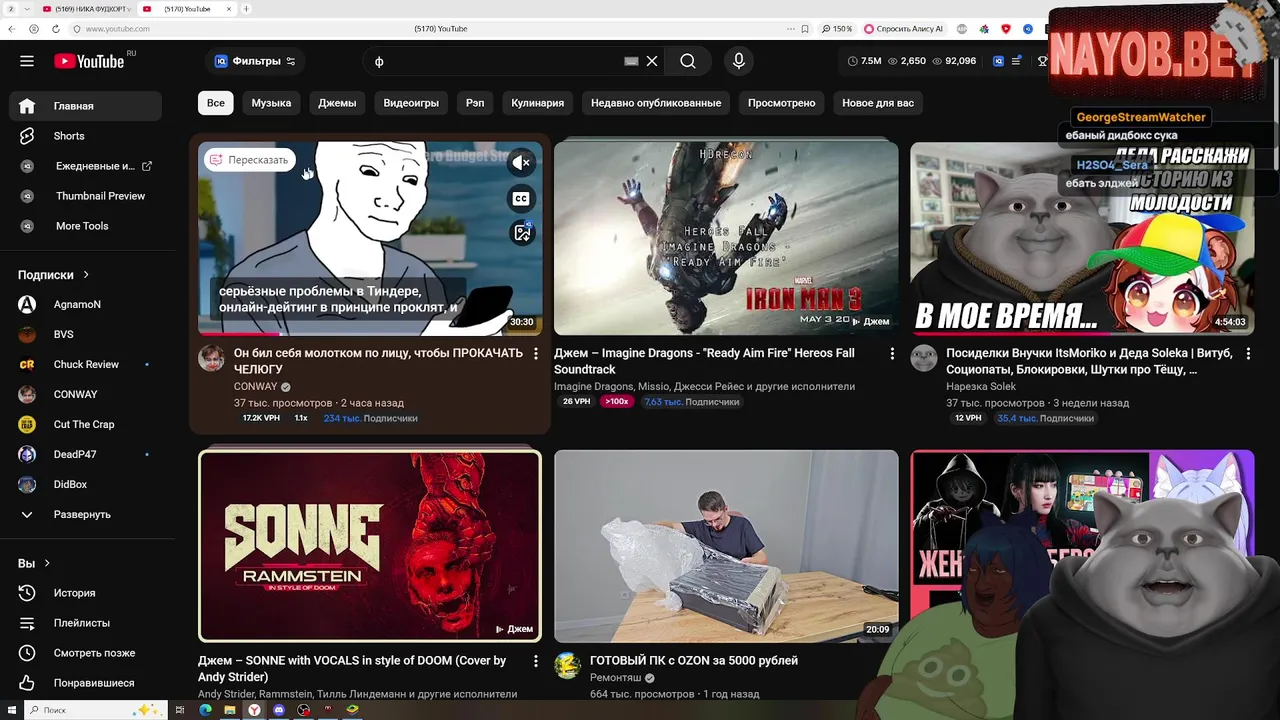Open the on-screen keyboard icon in search
This screenshot has height=720, width=1280.
(x=631, y=61)
